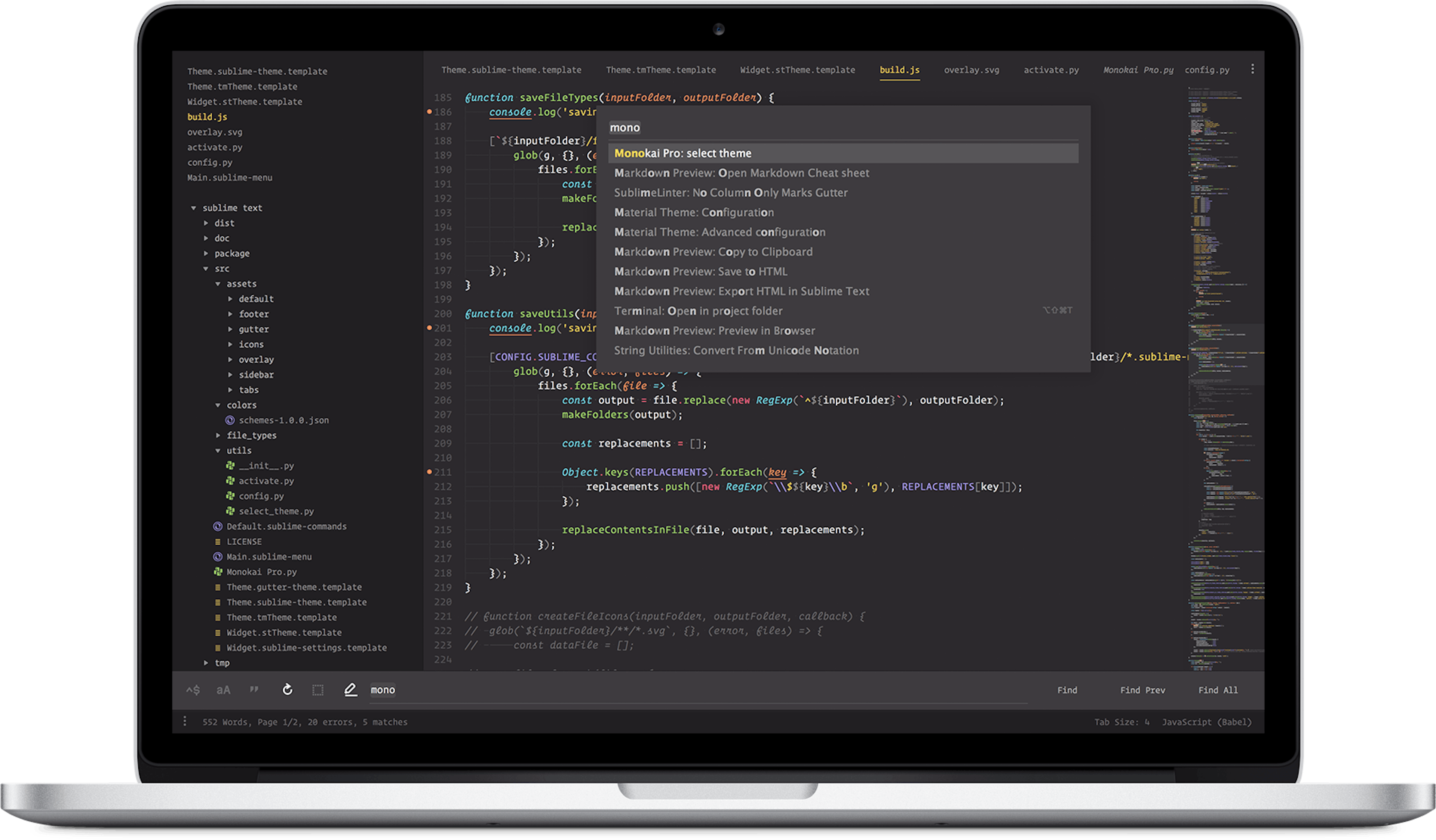
Task: Toggle case sensitive search
Action: pyautogui.click(x=223, y=690)
